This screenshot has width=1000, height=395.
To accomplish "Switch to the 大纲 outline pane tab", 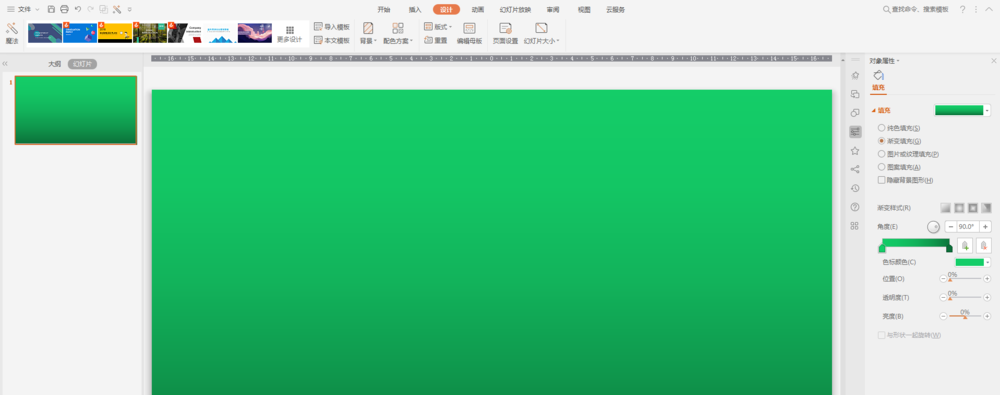I will click(x=55, y=64).
